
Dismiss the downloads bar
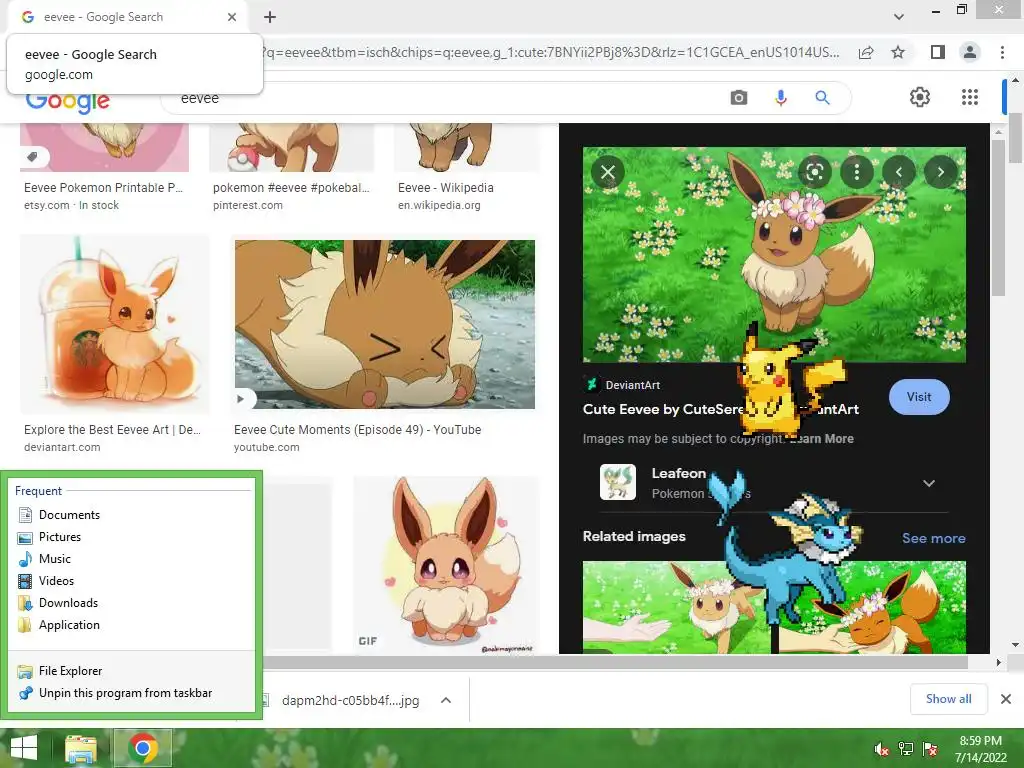1006,699
